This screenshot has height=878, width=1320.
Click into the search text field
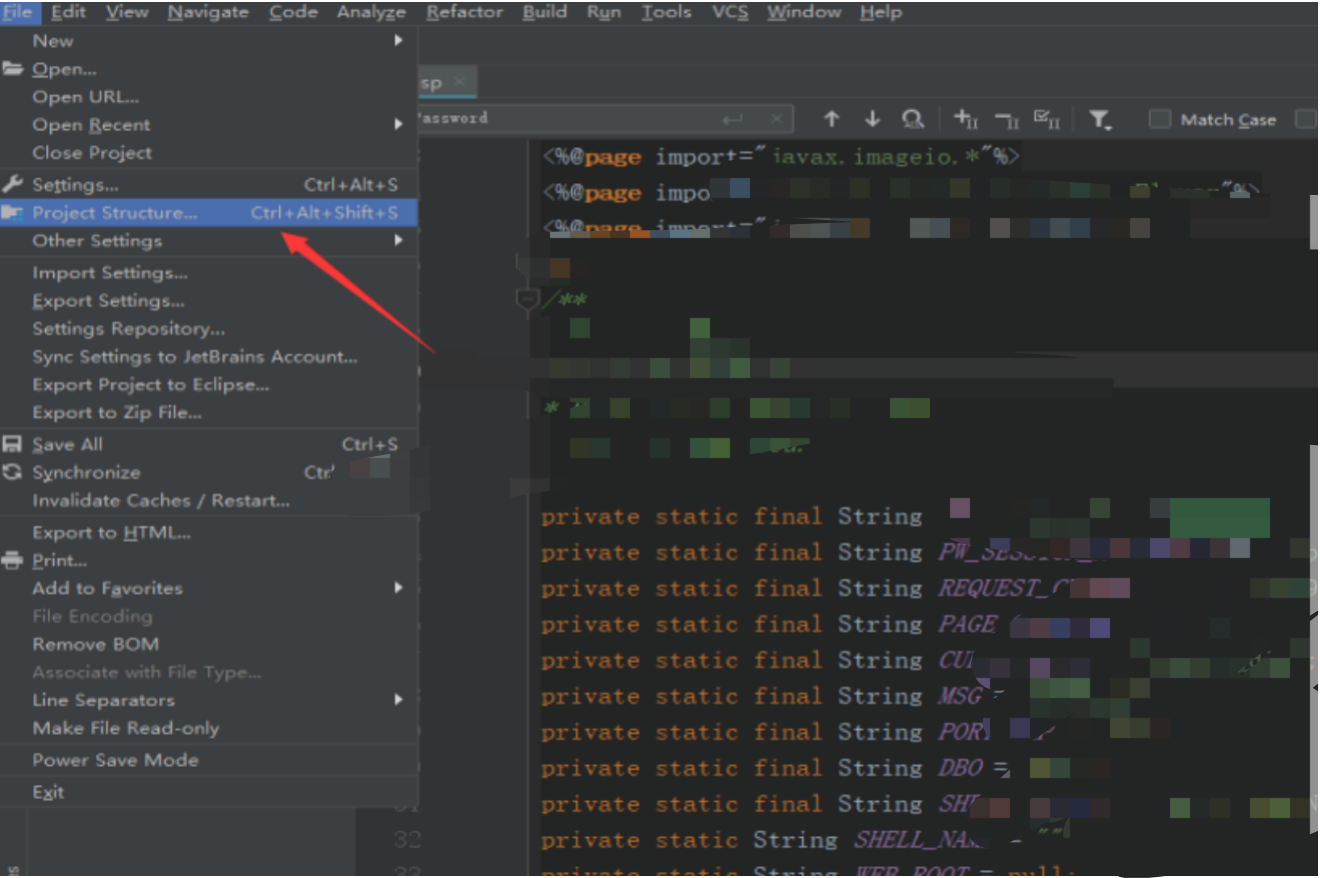coord(565,119)
